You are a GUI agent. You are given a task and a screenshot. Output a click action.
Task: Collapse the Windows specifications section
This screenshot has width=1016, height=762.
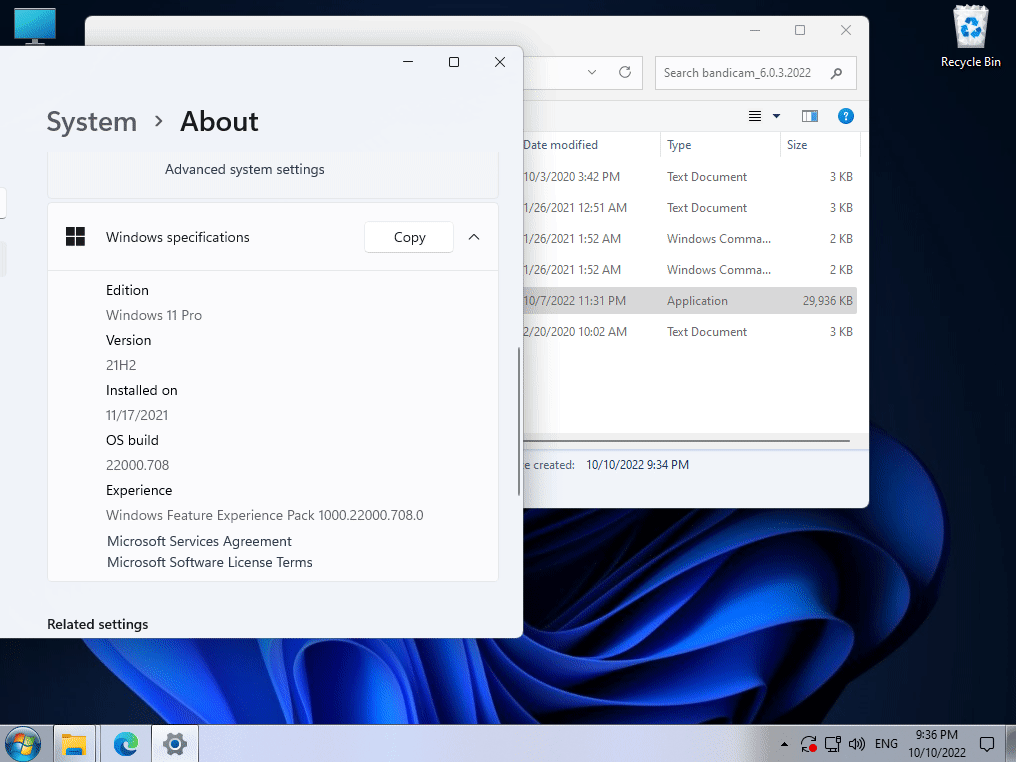pos(474,237)
